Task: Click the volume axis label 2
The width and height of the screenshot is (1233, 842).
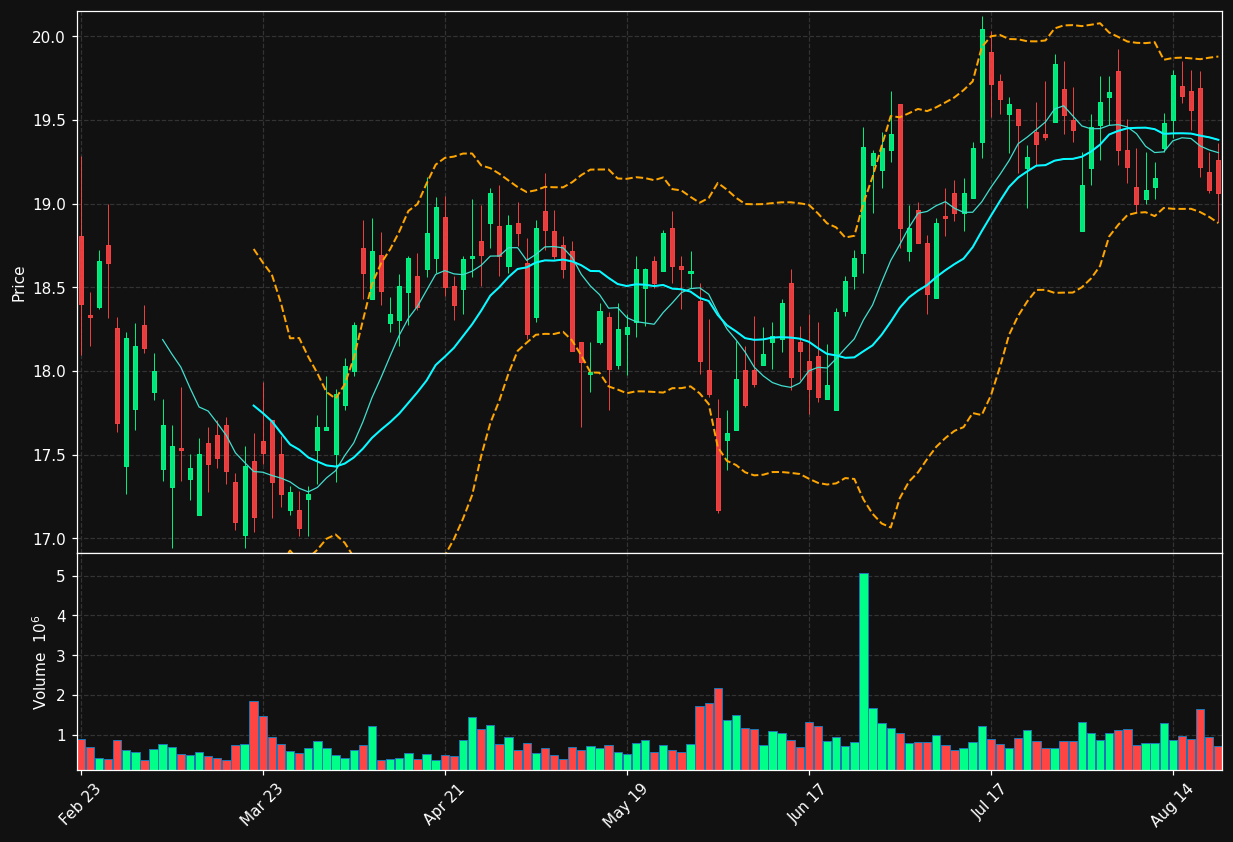Action: (x=60, y=696)
